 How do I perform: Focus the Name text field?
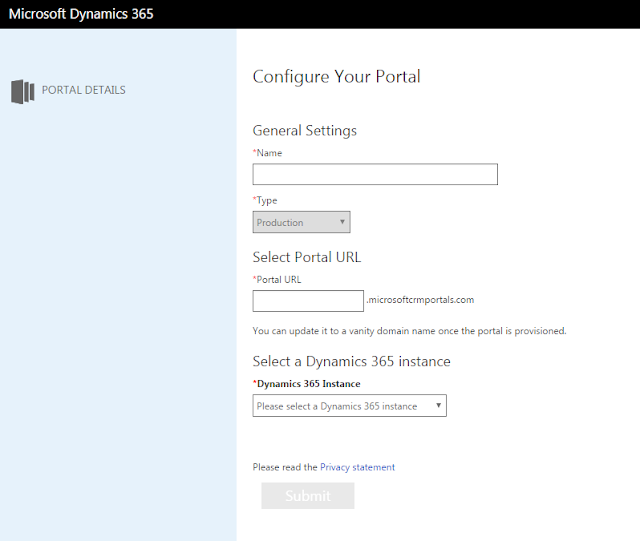pos(374,174)
